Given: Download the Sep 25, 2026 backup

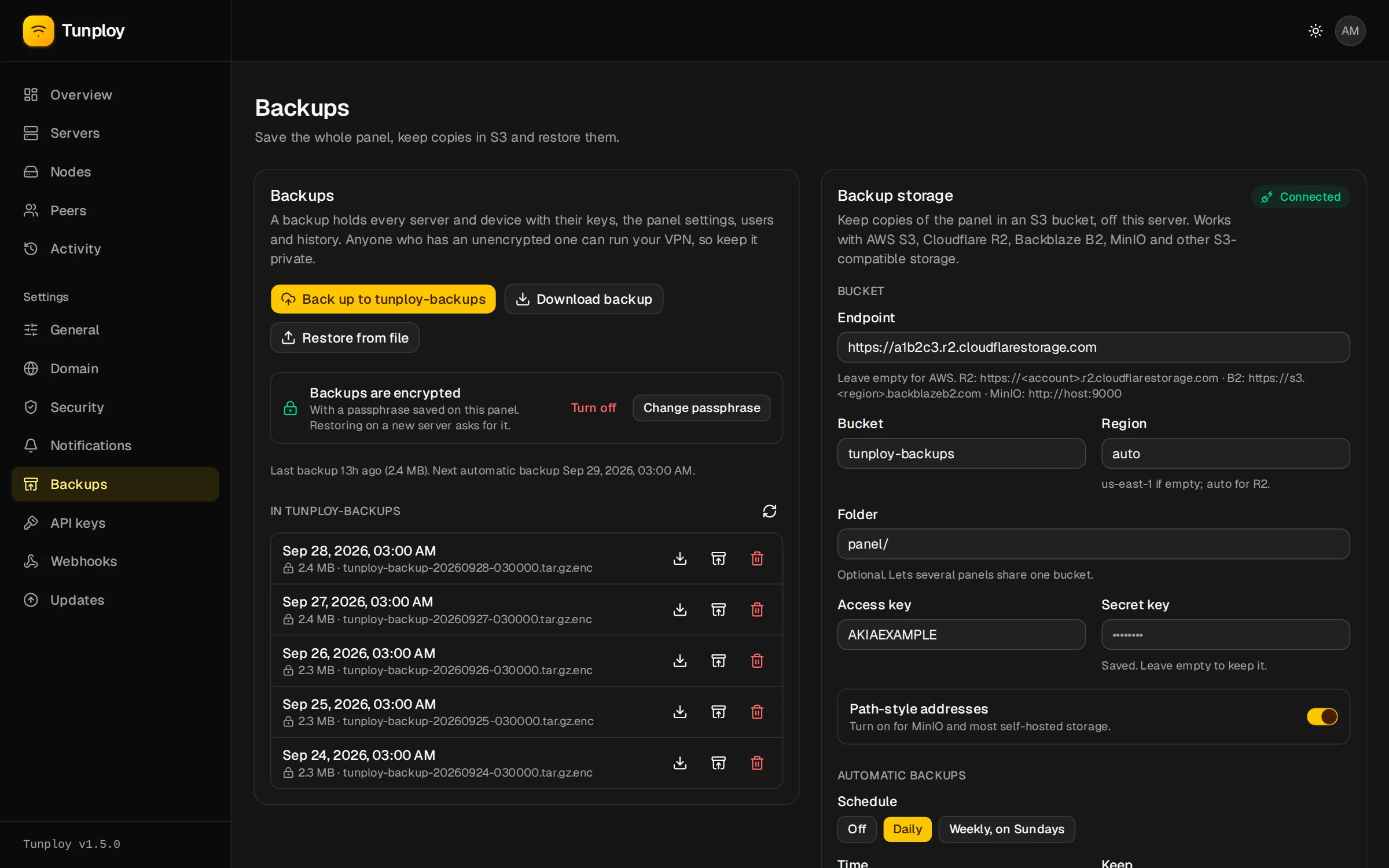Looking at the screenshot, I should click(680, 712).
